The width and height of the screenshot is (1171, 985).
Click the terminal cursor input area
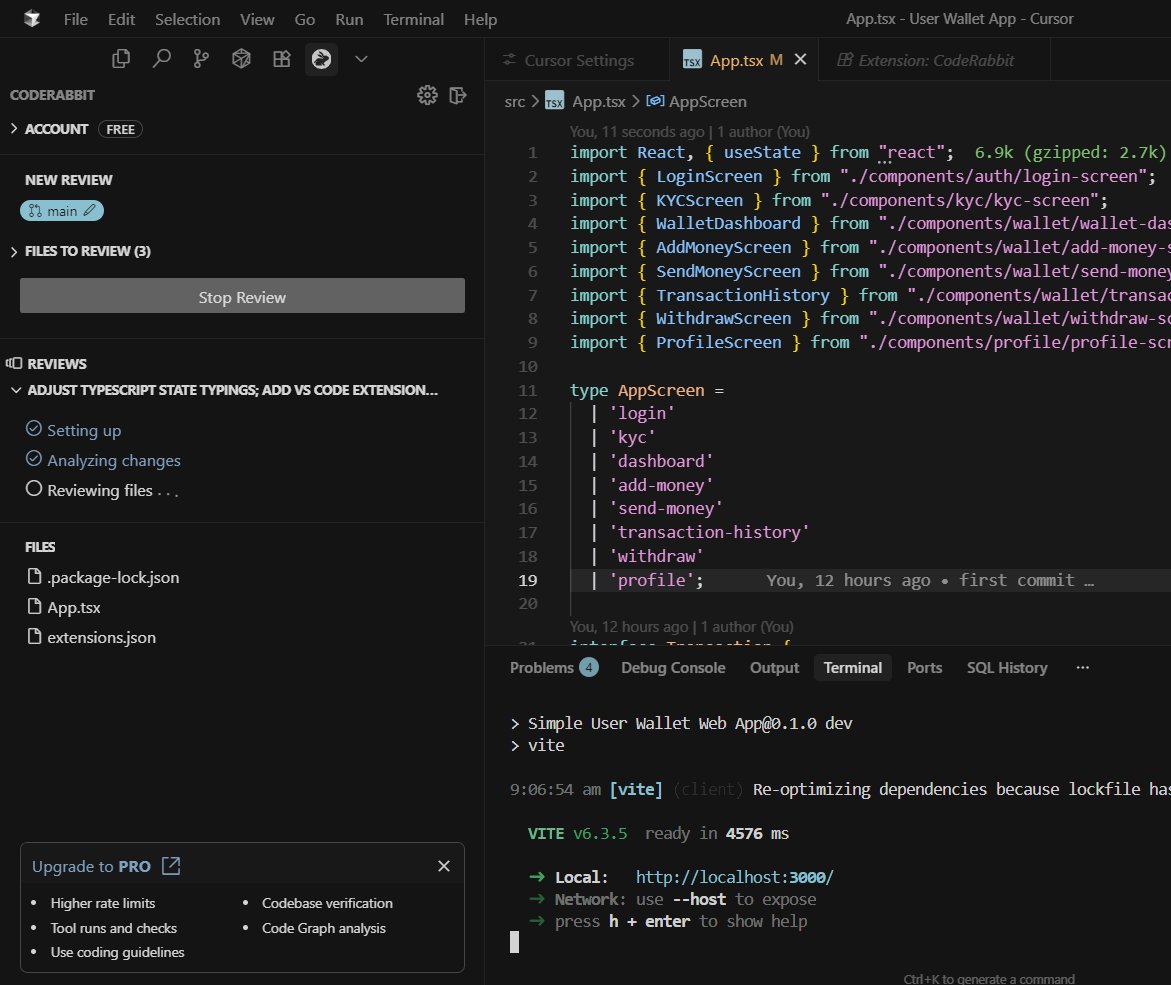(515, 942)
